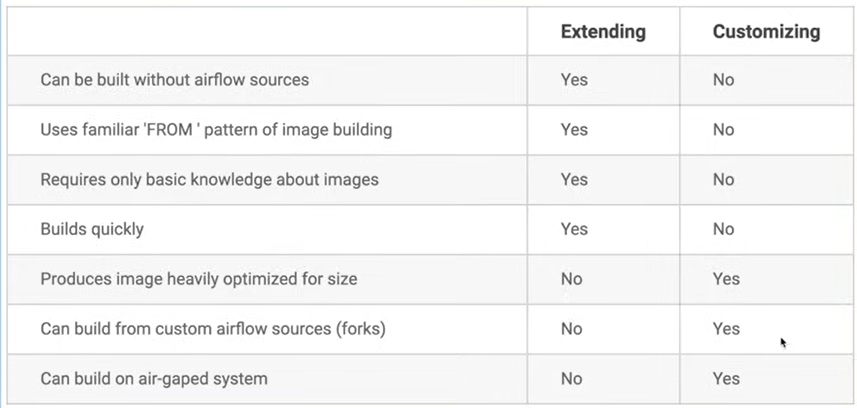Viewport: 857px width, 408px height.
Task: Click the Extending column header
Action: [603, 32]
